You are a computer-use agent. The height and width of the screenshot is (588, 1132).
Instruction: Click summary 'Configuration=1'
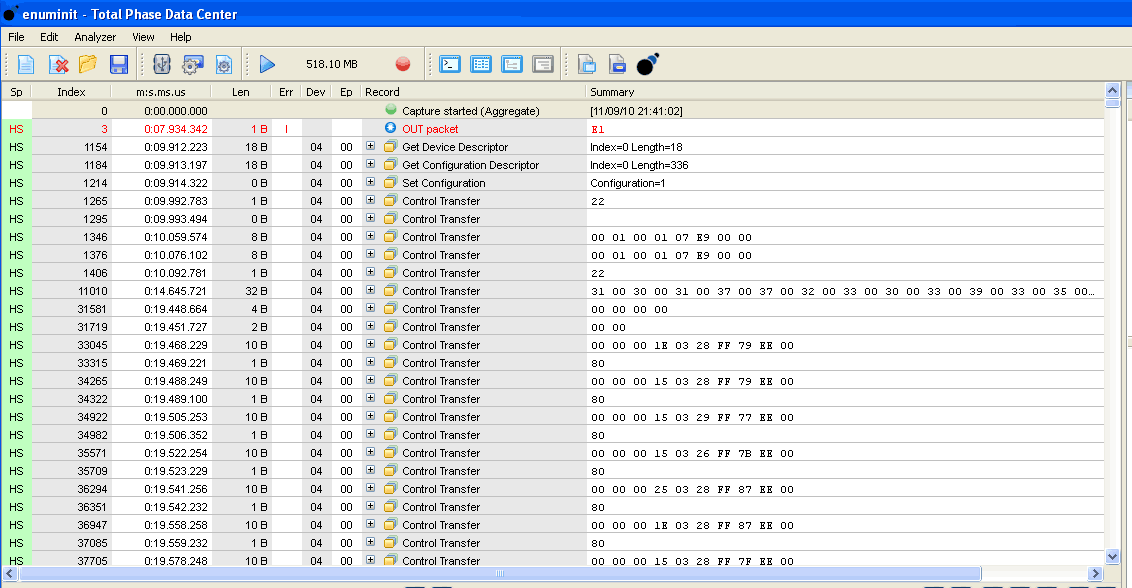[627, 183]
